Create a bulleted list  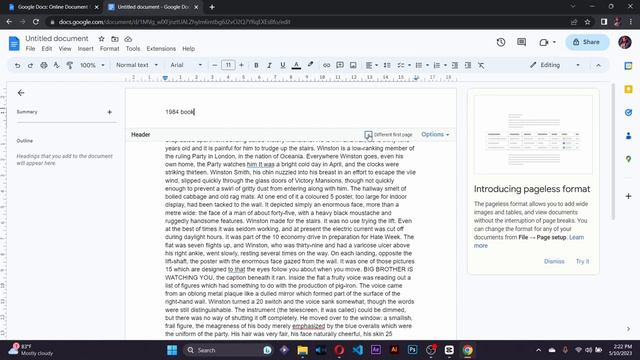pyautogui.click(x=419, y=65)
